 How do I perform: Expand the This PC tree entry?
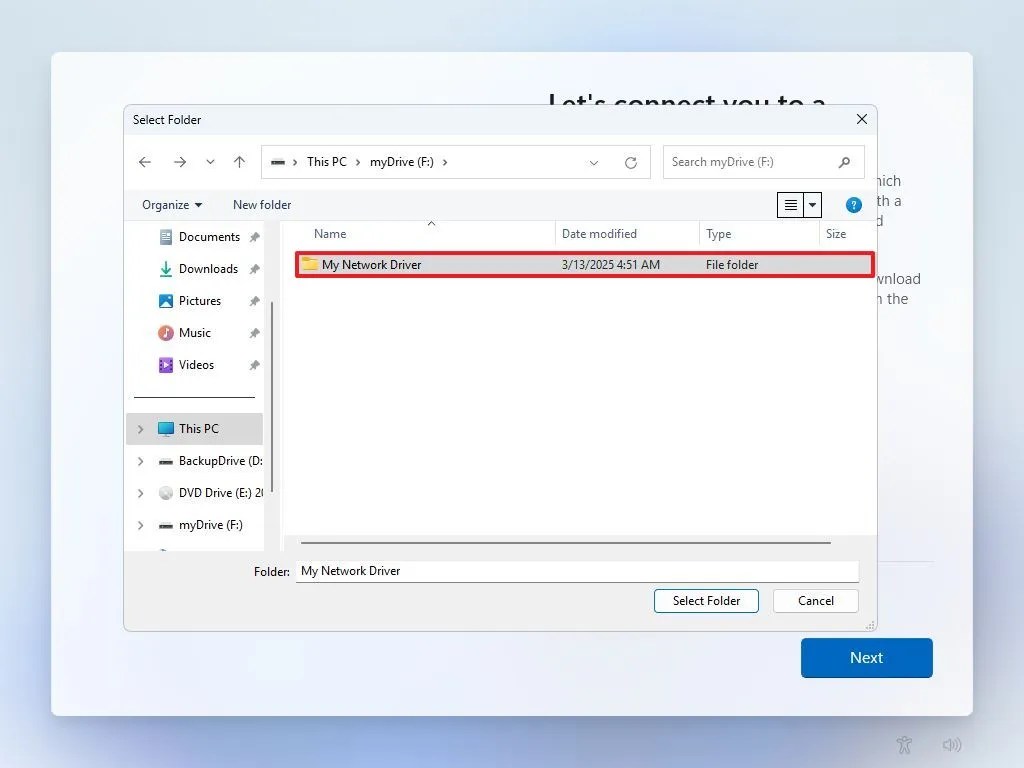pos(140,429)
